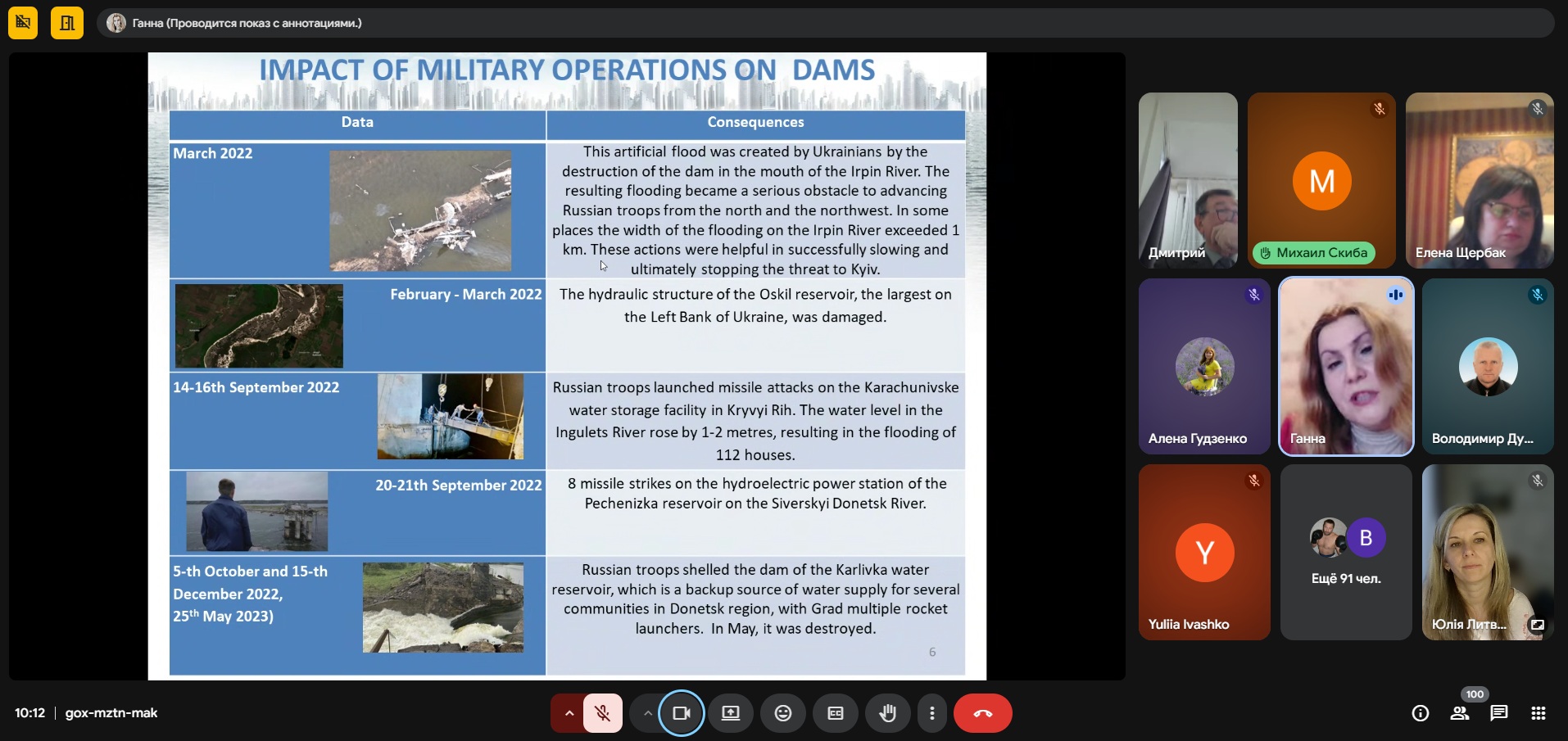Image resolution: width=1568 pixels, height=741 pixels.
Task: Select Михаил Скиба participant tile
Action: tap(1321, 180)
